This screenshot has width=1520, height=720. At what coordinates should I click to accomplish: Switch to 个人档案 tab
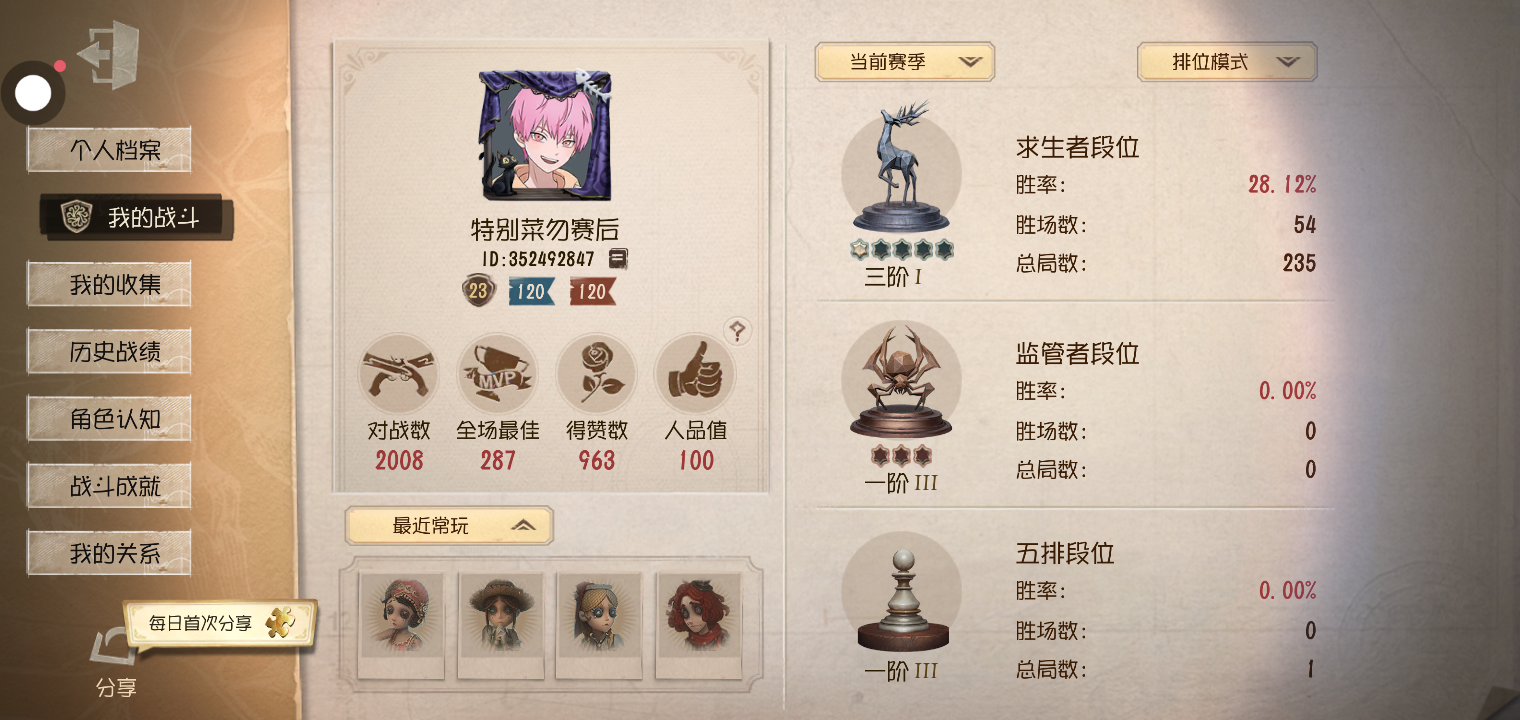coord(109,151)
